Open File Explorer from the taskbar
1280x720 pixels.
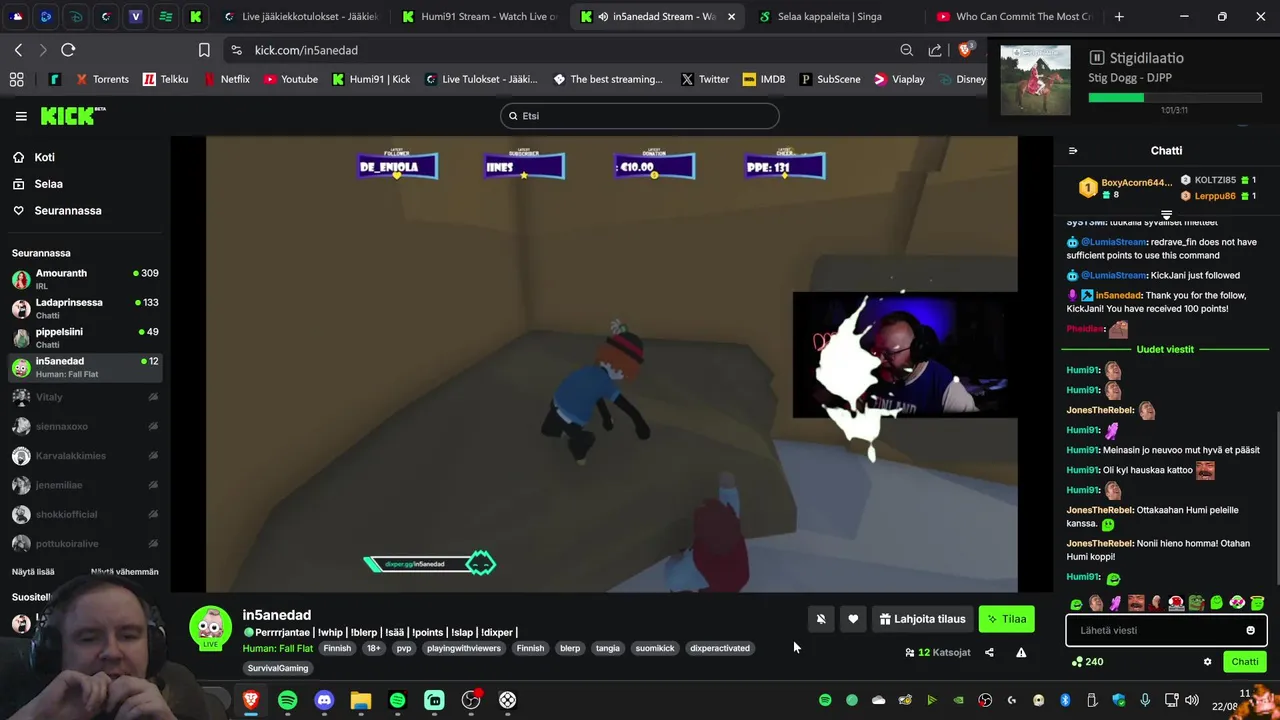(361, 700)
